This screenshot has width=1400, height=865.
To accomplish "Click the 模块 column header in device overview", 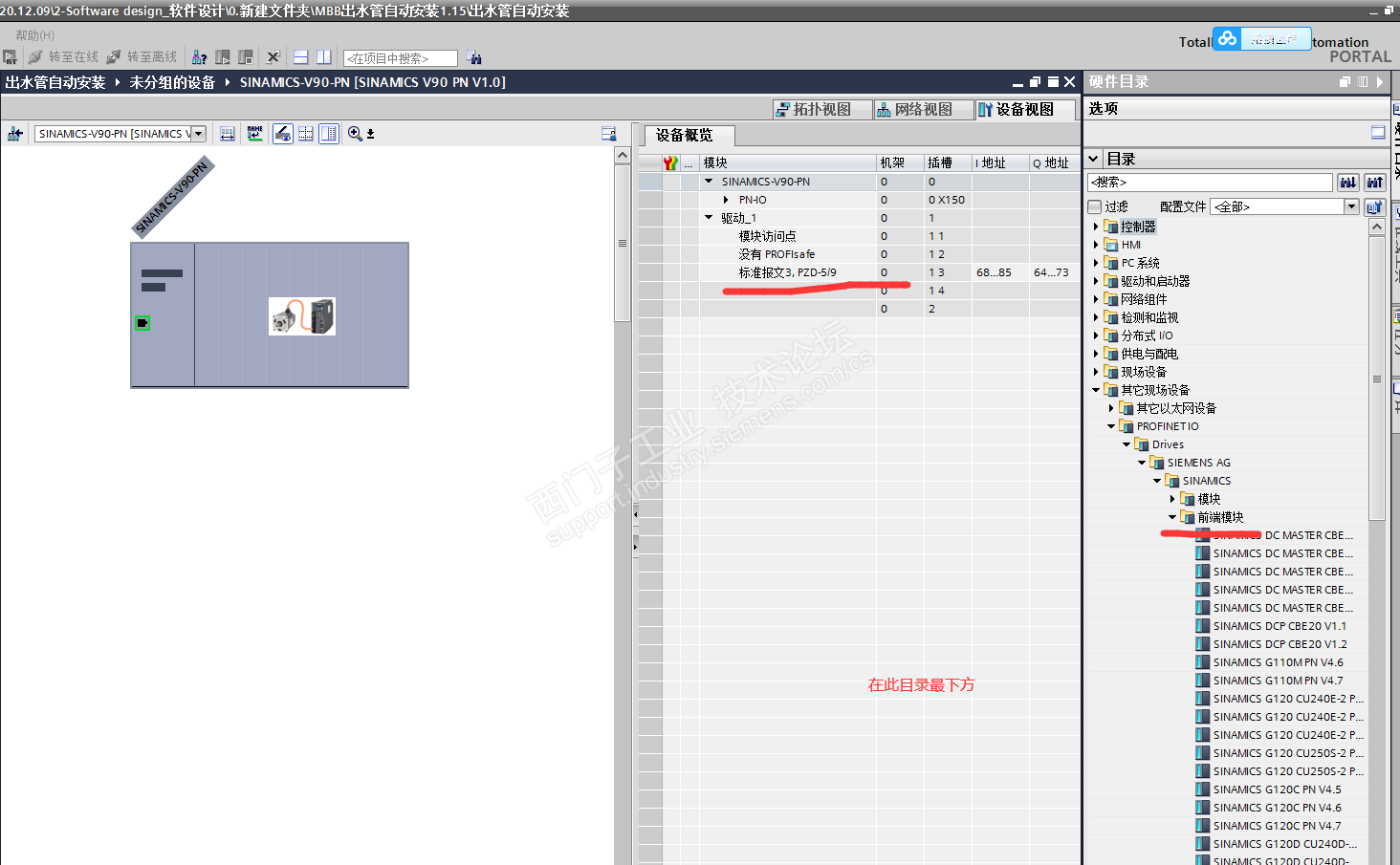I will pyautogui.click(x=788, y=163).
